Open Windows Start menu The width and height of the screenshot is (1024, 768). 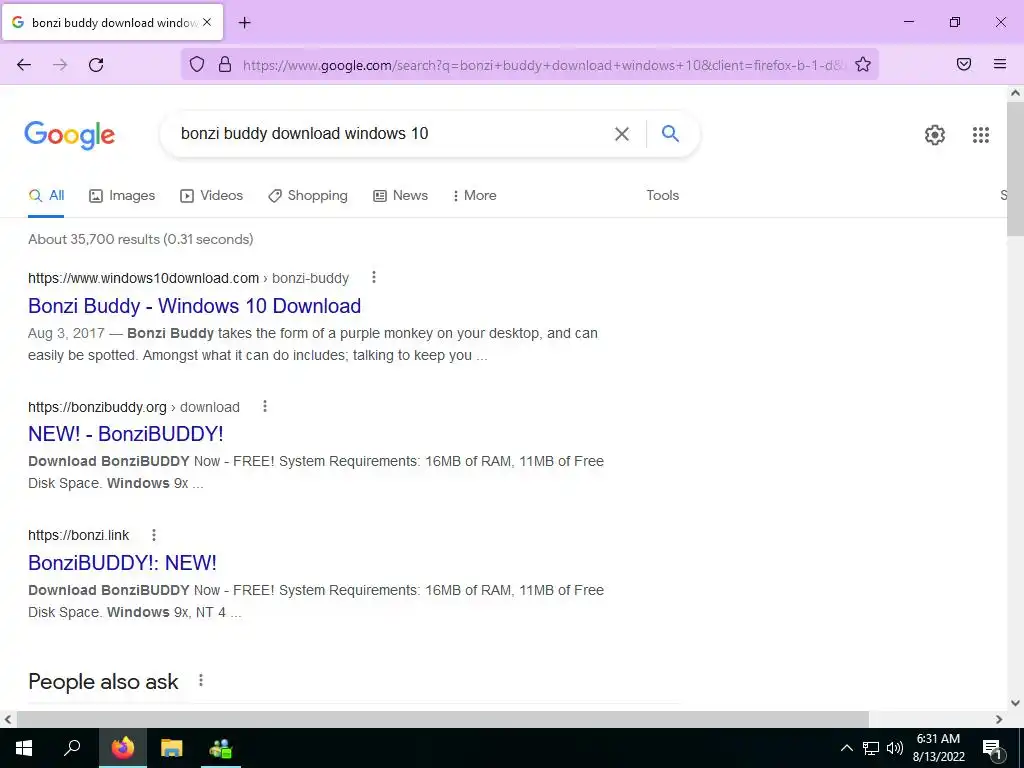point(24,748)
